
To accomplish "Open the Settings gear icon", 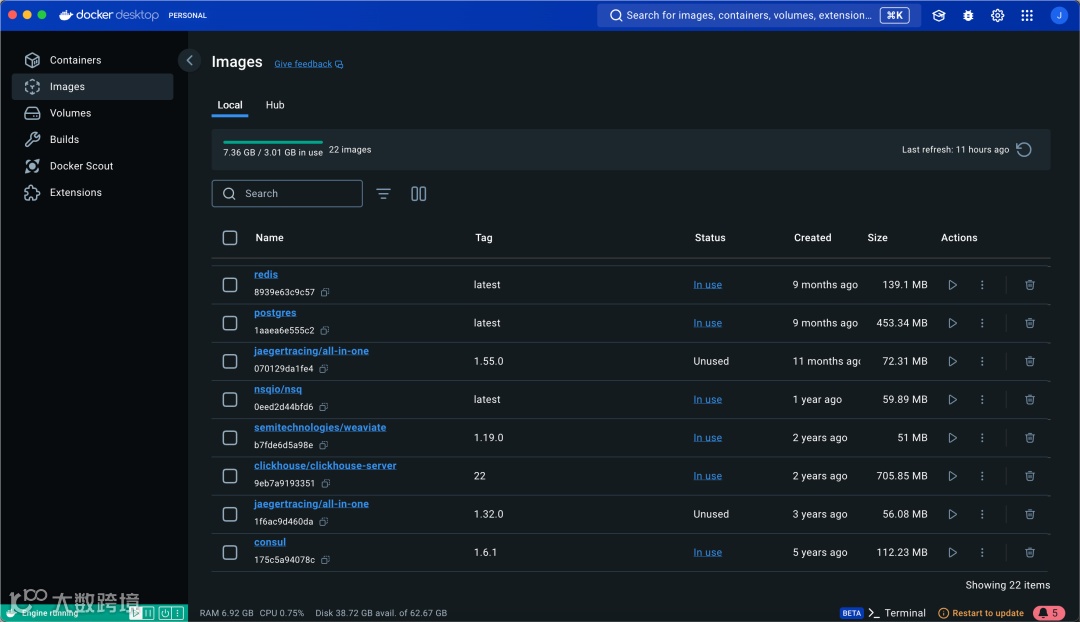I will pyautogui.click(x=997, y=15).
